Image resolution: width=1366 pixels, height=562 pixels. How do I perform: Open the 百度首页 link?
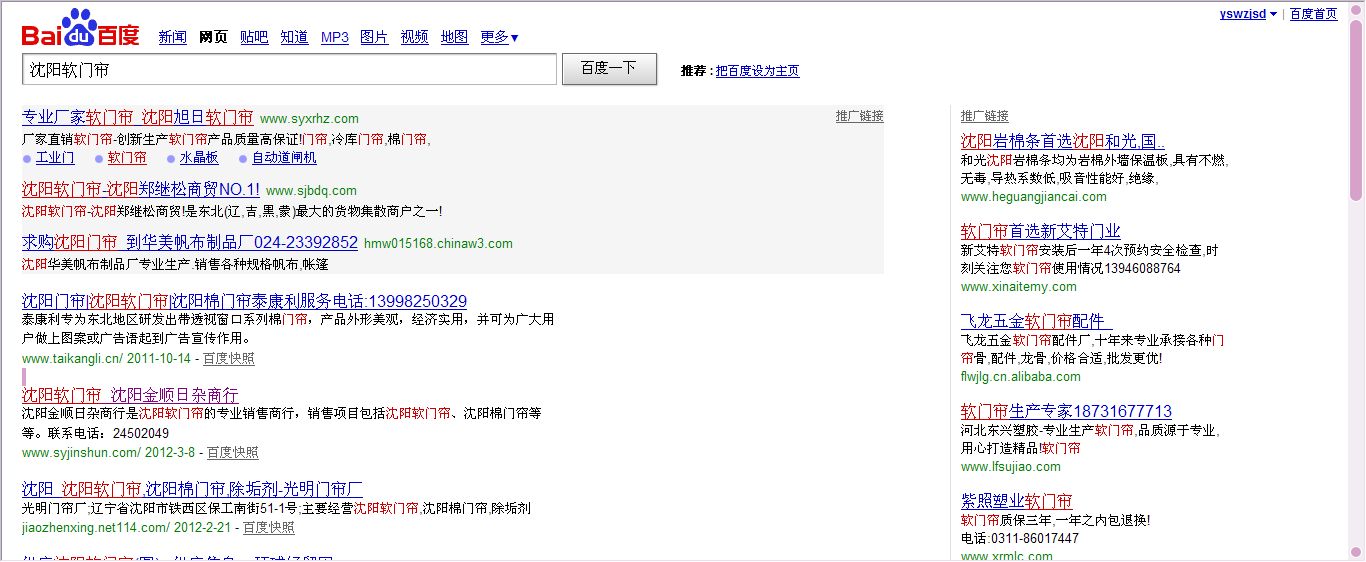(x=1313, y=14)
